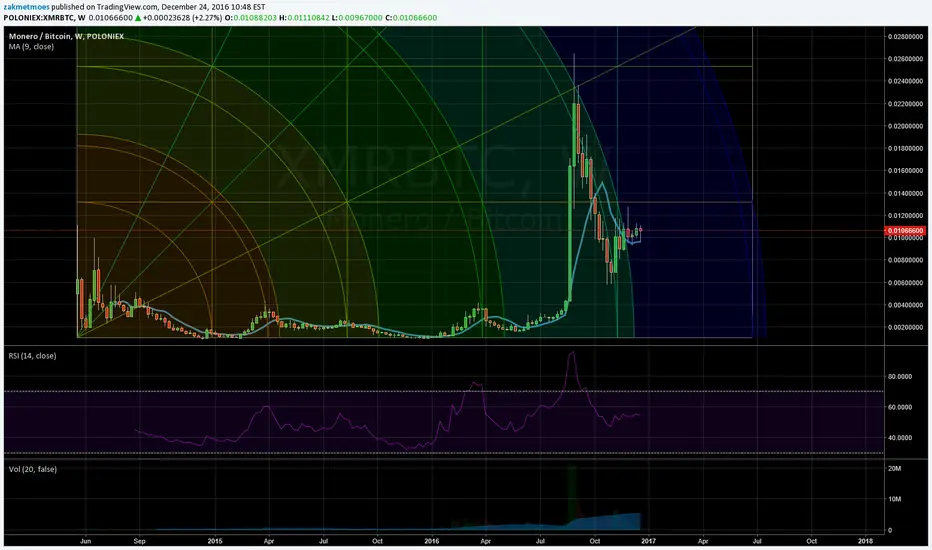Click the Jun label on time axis
The width and height of the screenshot is (932, 550).
coord(86,541)
